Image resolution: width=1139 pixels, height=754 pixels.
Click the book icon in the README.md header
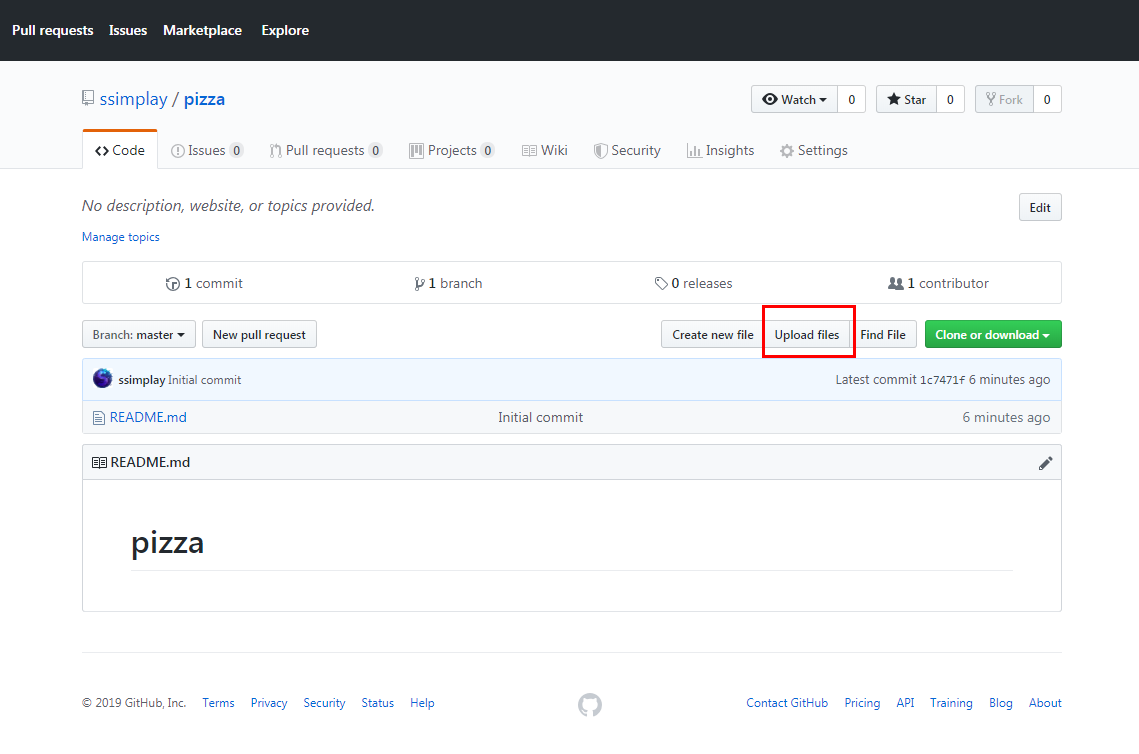100,463
